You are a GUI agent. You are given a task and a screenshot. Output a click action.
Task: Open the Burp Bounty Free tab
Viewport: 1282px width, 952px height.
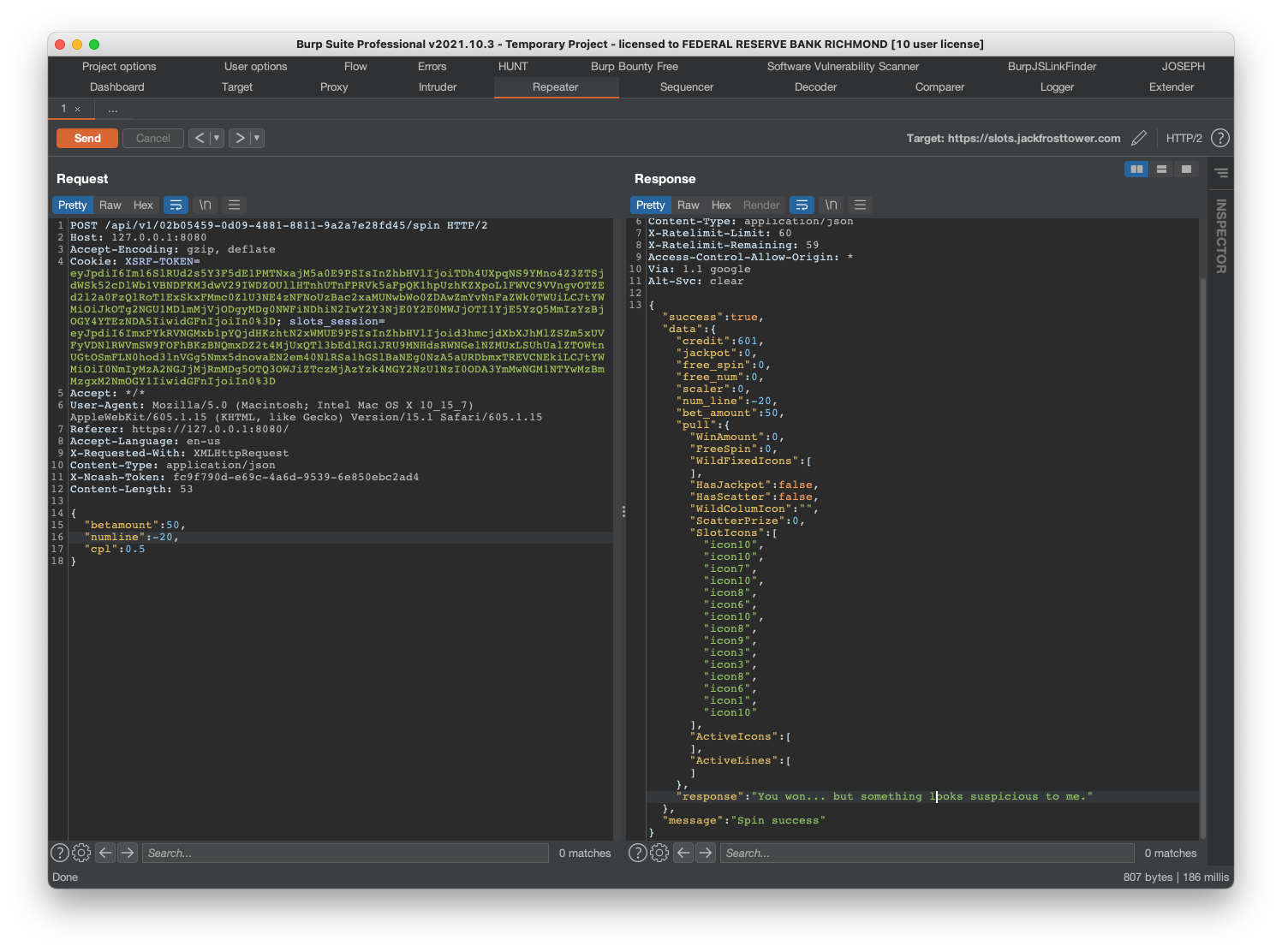pos(635,66)
